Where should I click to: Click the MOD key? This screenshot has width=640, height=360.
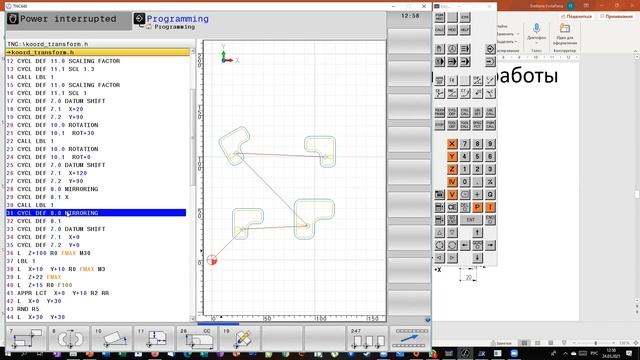(x=452, y=30)
